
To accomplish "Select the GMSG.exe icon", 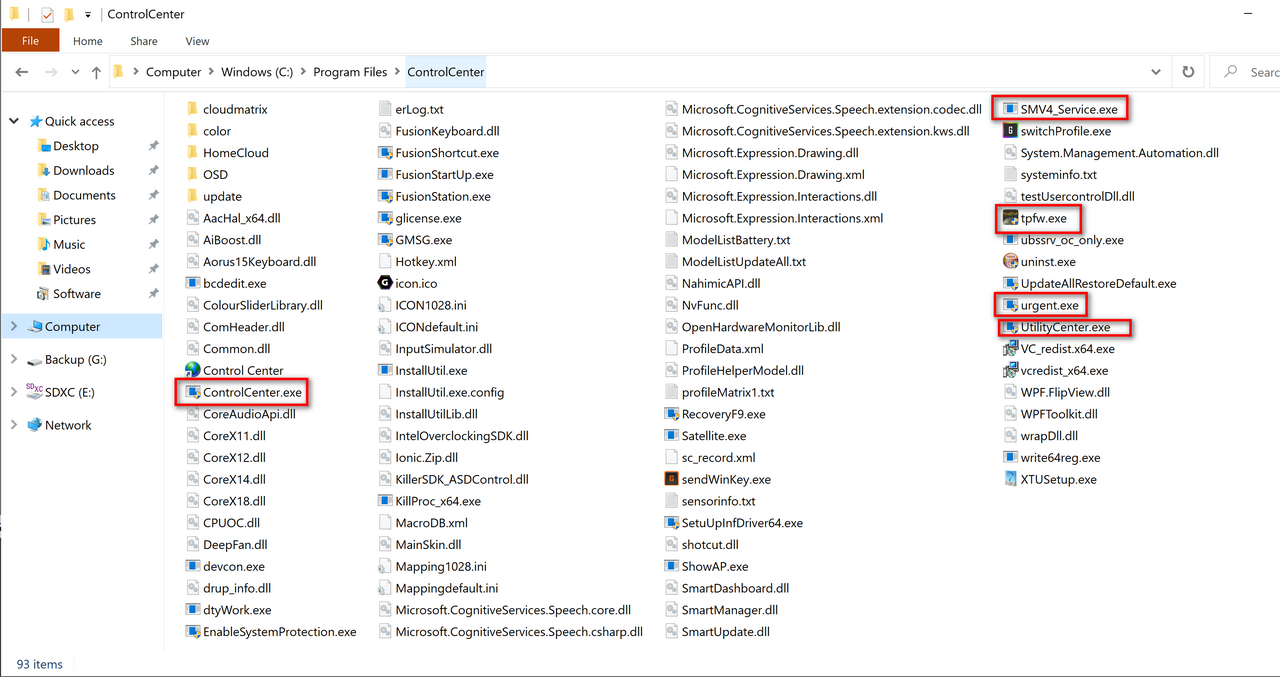I will (385, 240).
